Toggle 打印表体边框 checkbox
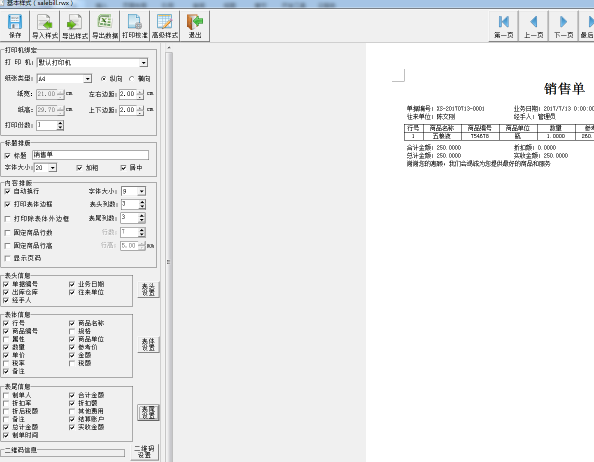The width and height of the screenshot is (594, 462). tap(7, 204)
